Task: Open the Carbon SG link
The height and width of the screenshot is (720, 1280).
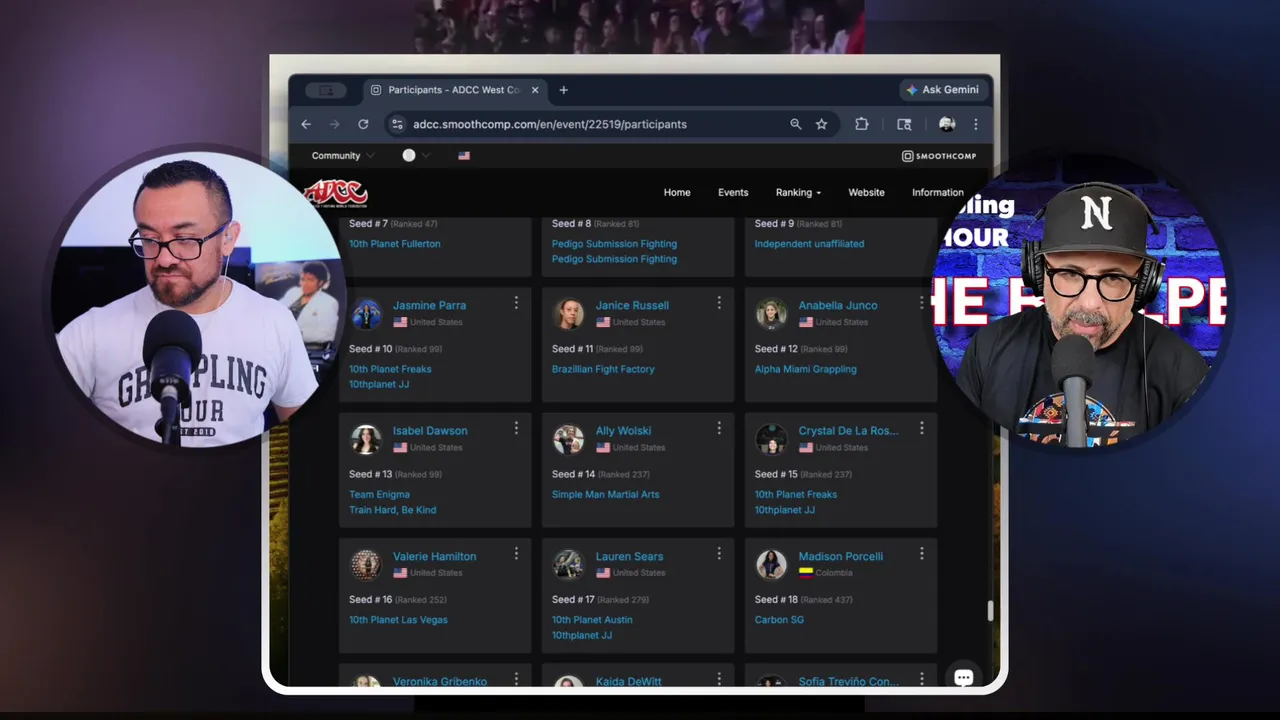Action: (779, 620)
